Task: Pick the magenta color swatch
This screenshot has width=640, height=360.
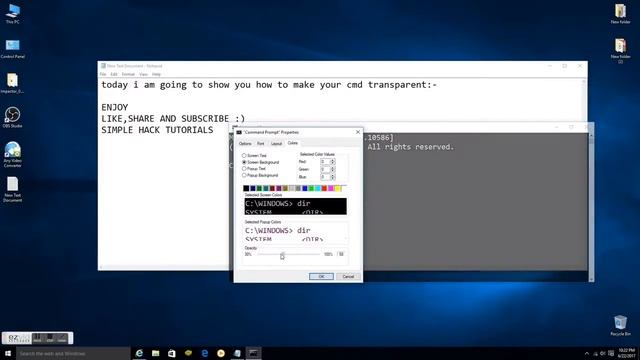Action: [x=331, y=188]
